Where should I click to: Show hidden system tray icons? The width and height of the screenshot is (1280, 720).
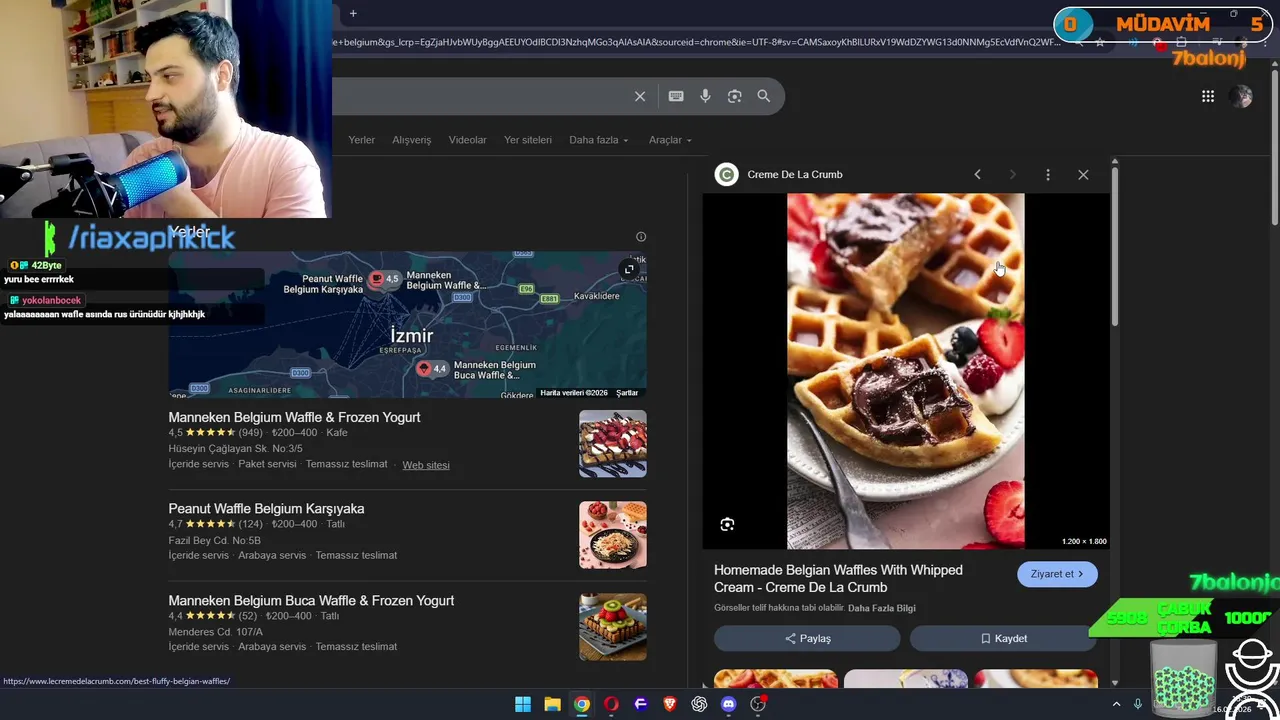click(1116, 704)
